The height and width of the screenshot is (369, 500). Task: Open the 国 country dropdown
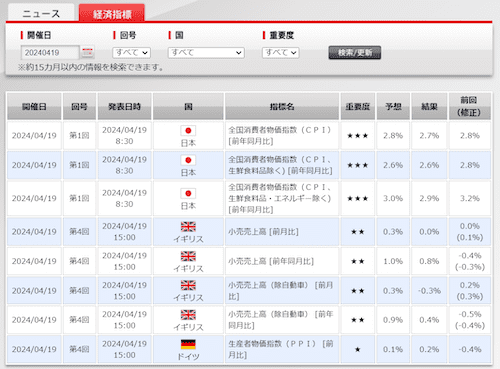[206, 53]
